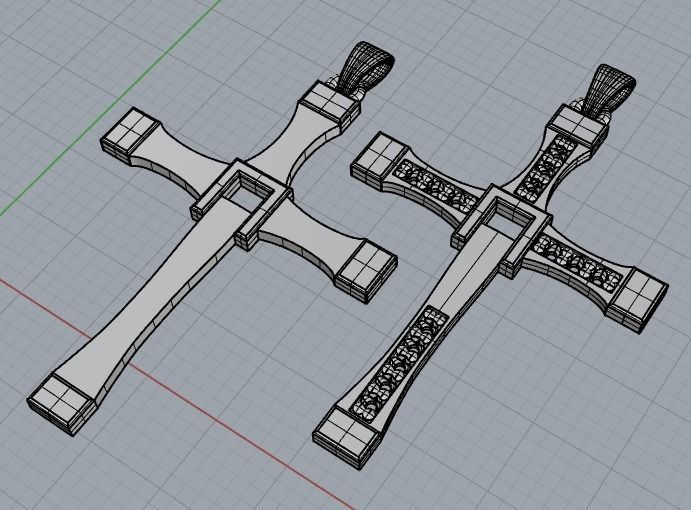Select gem row on gem-set cross's long bottom arm

pos(399,362)
